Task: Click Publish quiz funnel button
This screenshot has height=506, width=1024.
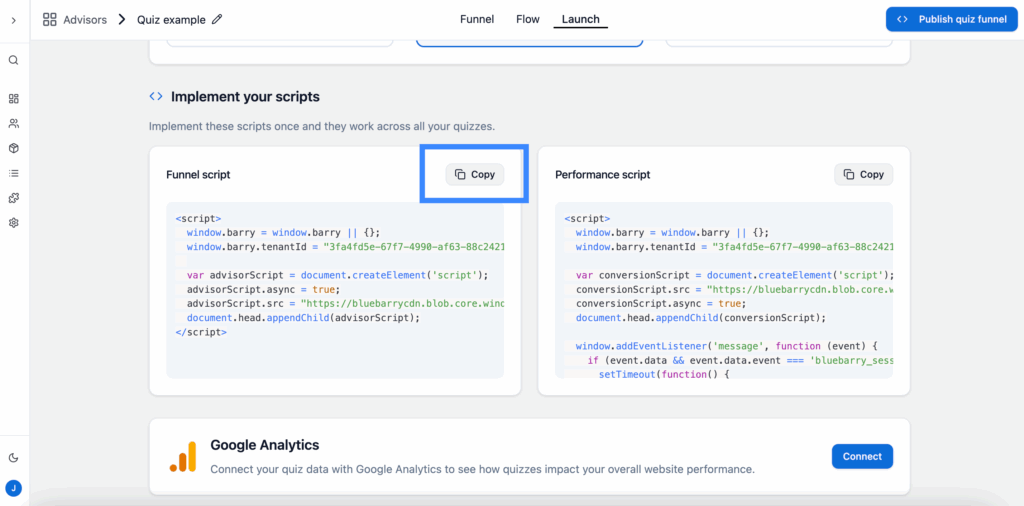Action: [x=954, y=20]
